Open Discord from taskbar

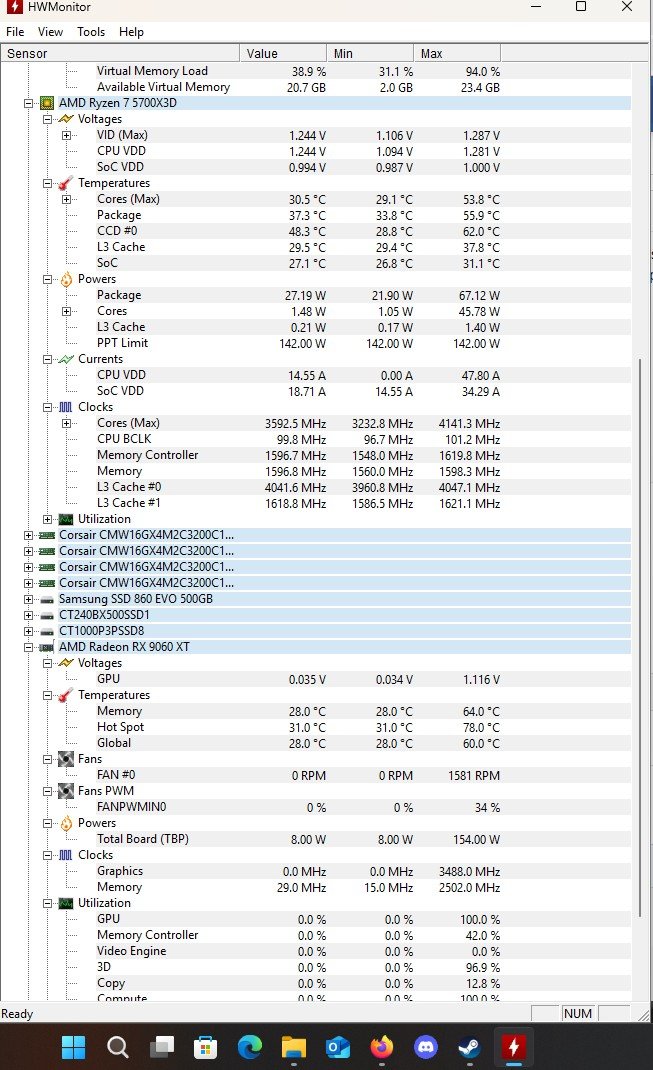[426, 1047]
